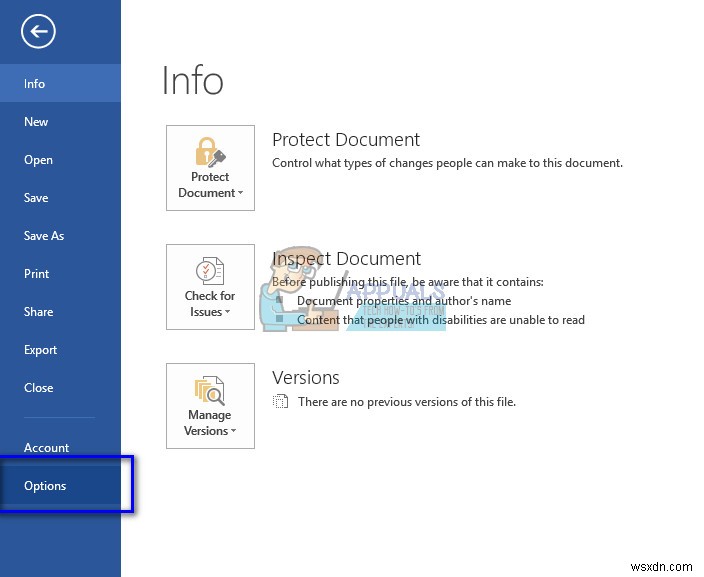Screen dimensions: 704x577
Task: Select Export in the sidebar
Action: point(60,350)
